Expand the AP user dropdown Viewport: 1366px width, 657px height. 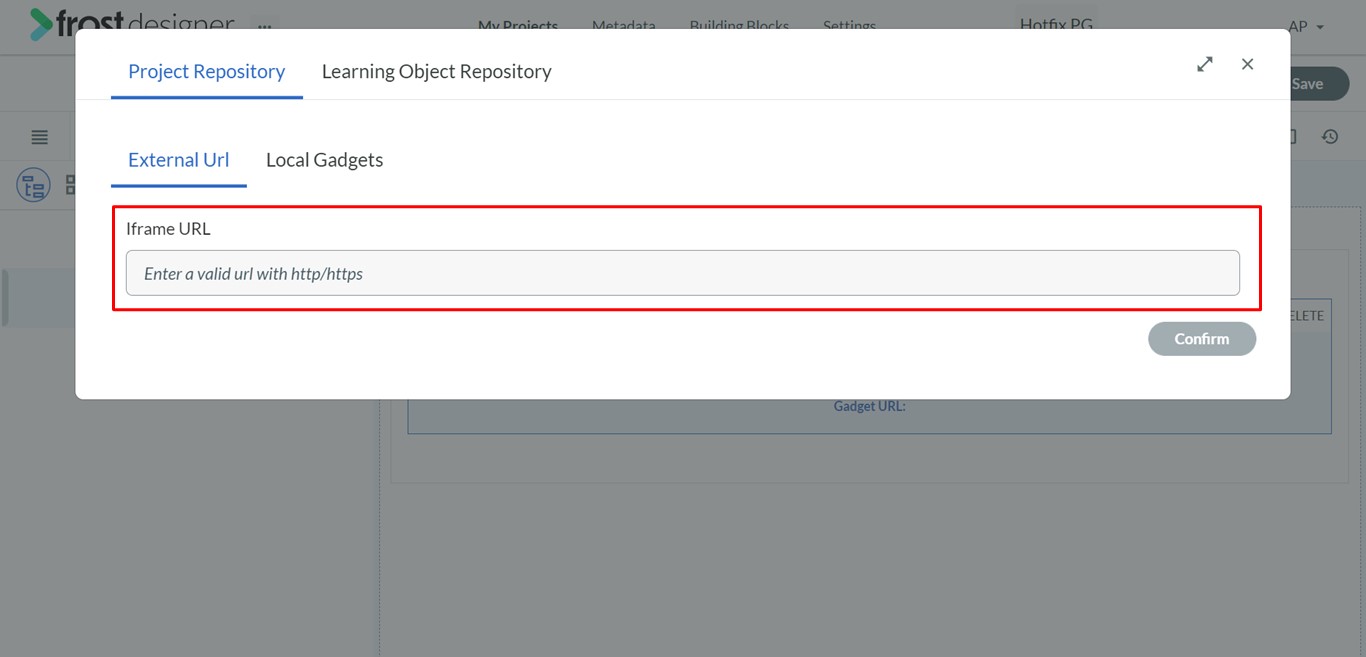point(1306,26)
